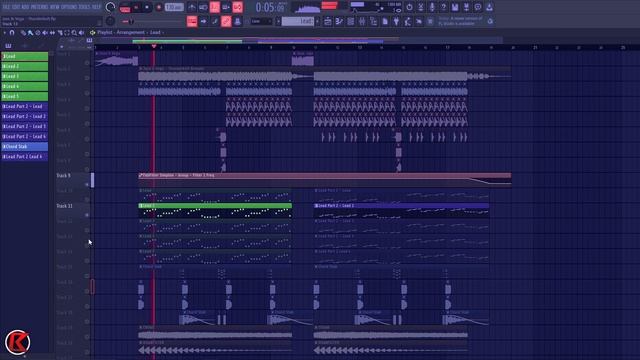Click the transport play button
The image size is (640, 360).
tap(136, 7)
